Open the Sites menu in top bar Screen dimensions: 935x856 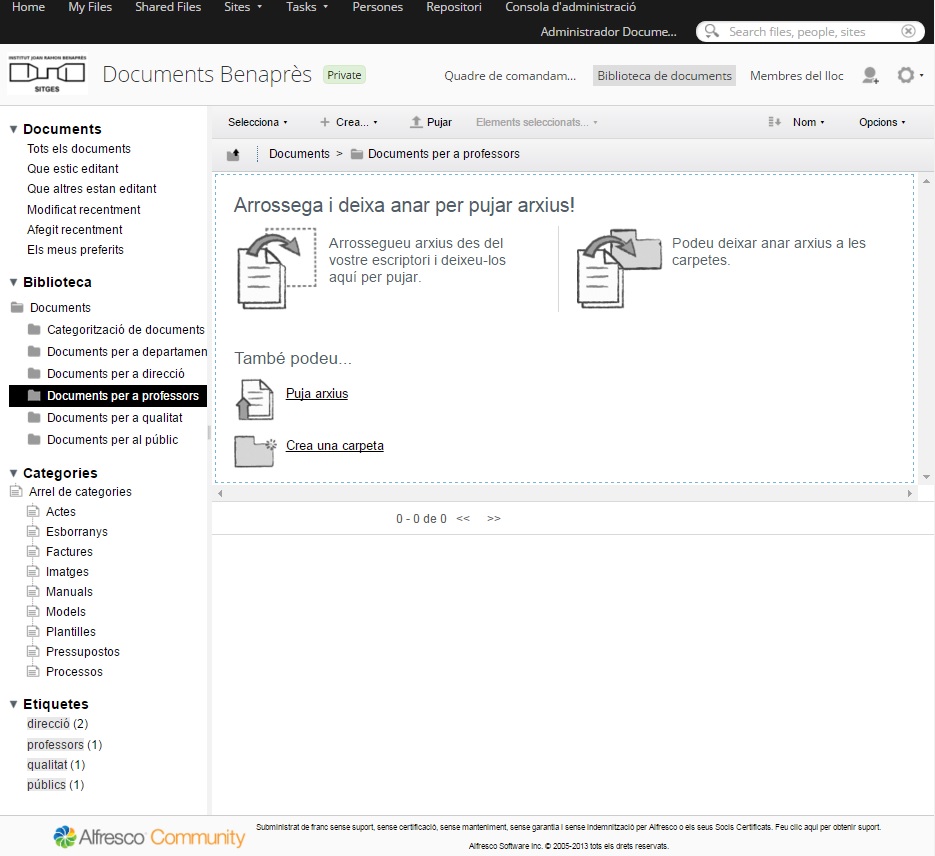click(x=243, y=7)
